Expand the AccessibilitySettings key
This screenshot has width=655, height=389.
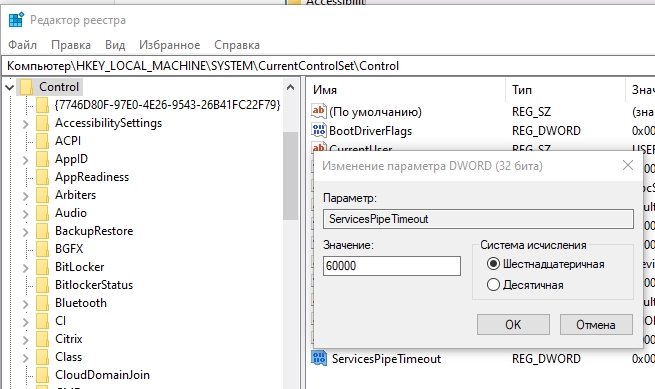coord(25,124)
